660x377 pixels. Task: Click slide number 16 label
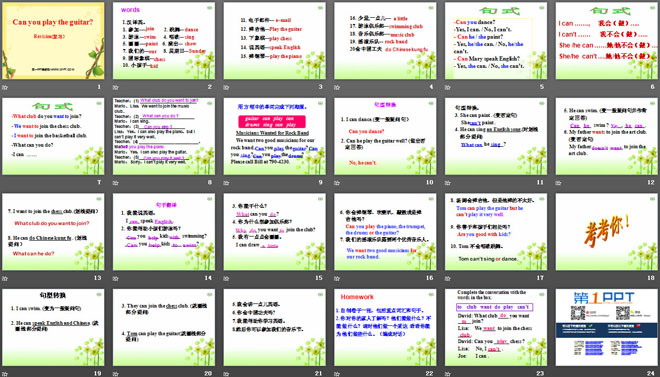(x=429, y=278)
